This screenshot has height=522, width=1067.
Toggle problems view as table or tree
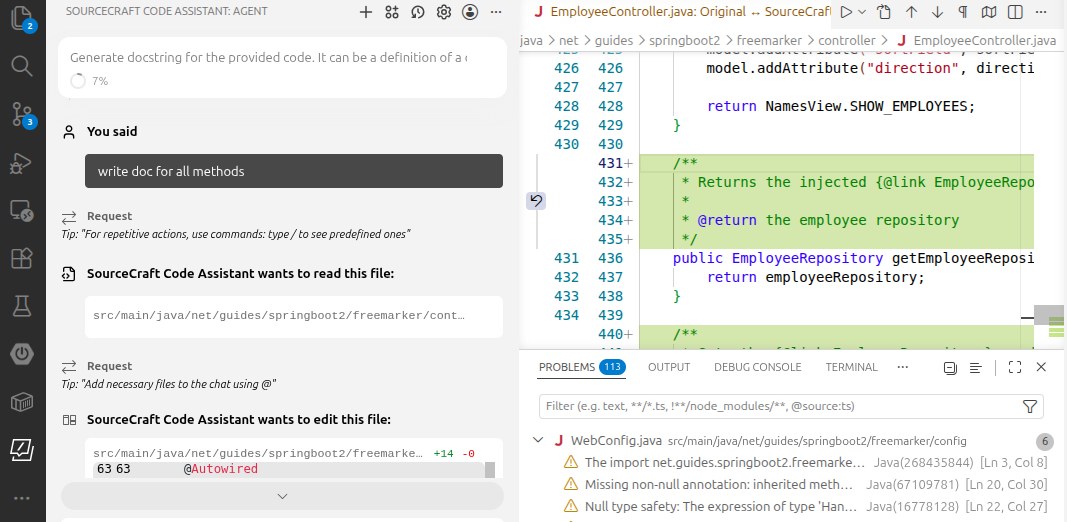(976, 368)
